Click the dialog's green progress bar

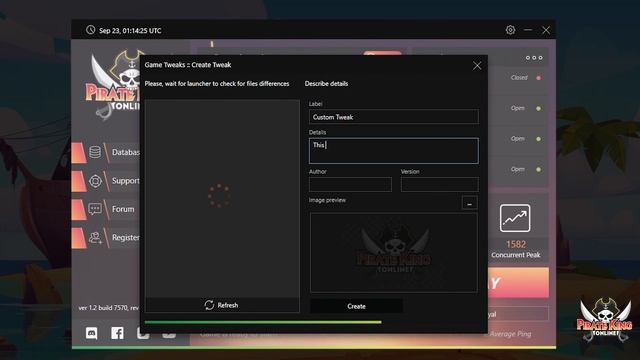pos(263,322)
